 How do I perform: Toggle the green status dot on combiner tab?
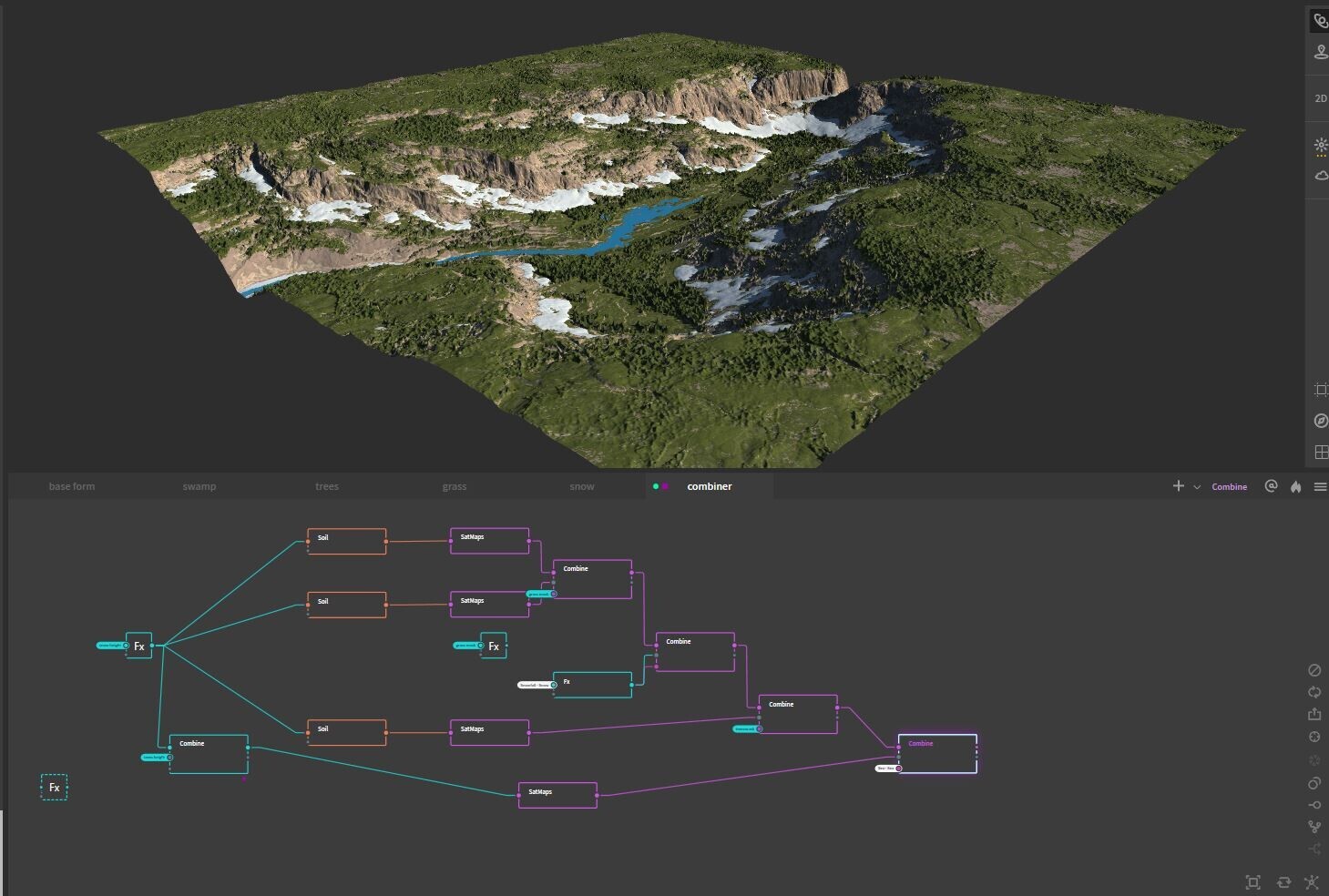tap(657, 486)
